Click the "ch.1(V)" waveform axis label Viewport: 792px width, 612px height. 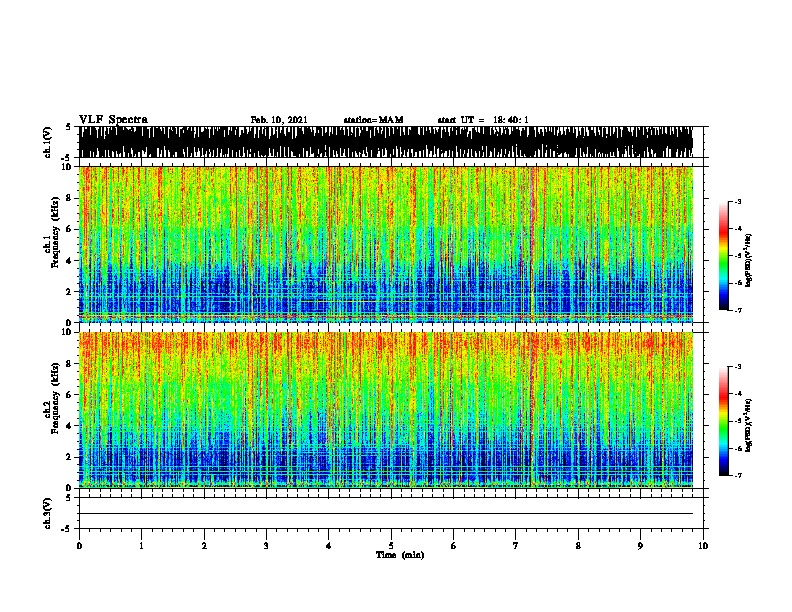(47, 142)
